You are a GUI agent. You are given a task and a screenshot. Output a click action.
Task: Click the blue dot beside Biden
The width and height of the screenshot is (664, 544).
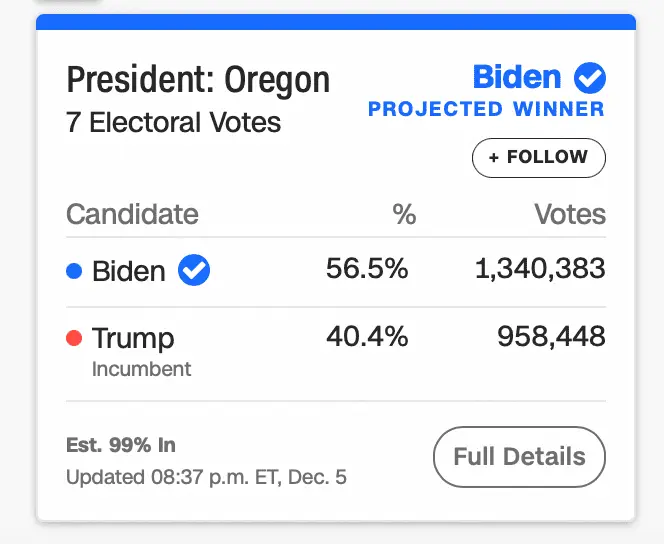tap(74, 270)
